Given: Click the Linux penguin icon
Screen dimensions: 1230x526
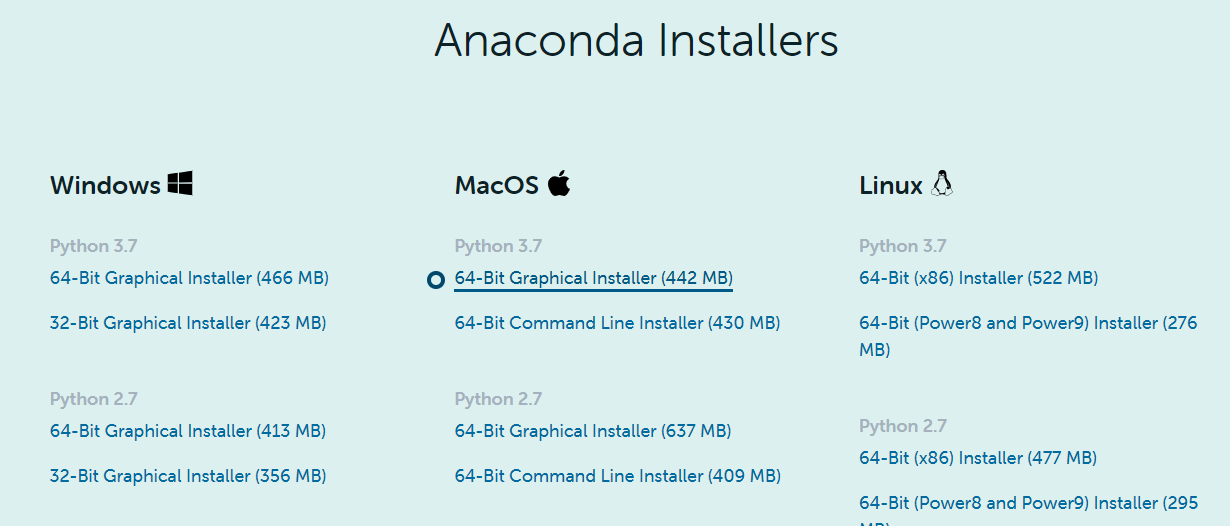Looking at the screenshot, I should (942, 183).
